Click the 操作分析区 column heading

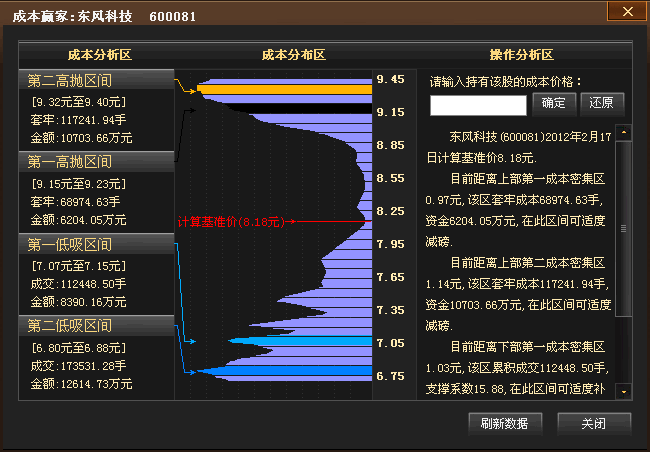[522, 55]
